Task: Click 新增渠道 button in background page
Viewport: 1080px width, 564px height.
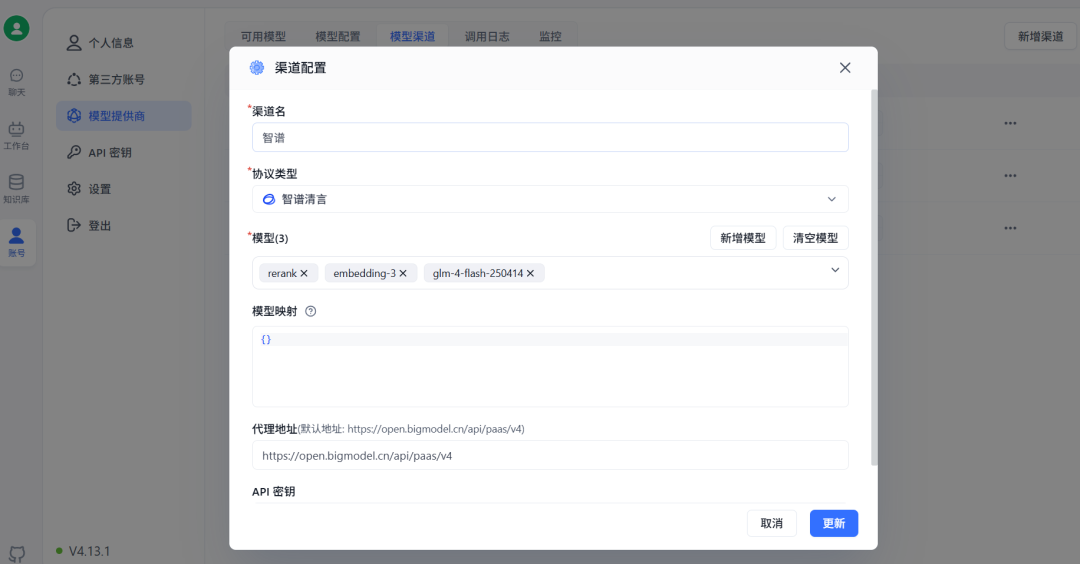Action: (x=1040, y=36)
